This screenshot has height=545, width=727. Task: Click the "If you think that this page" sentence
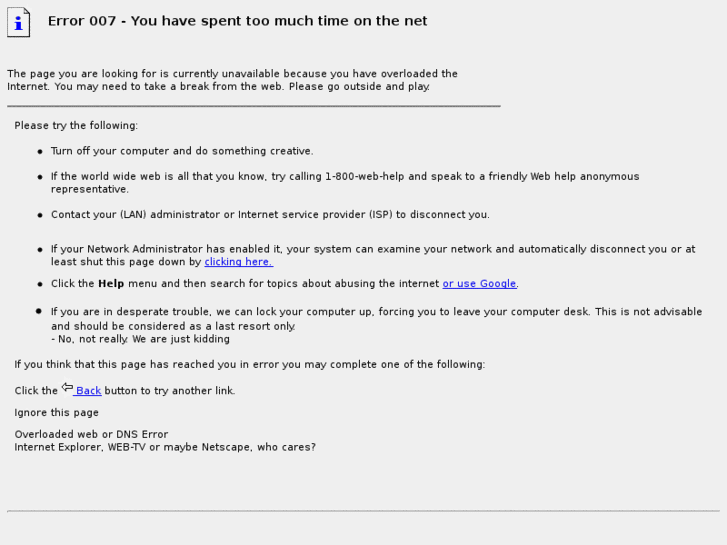point(249,365)
